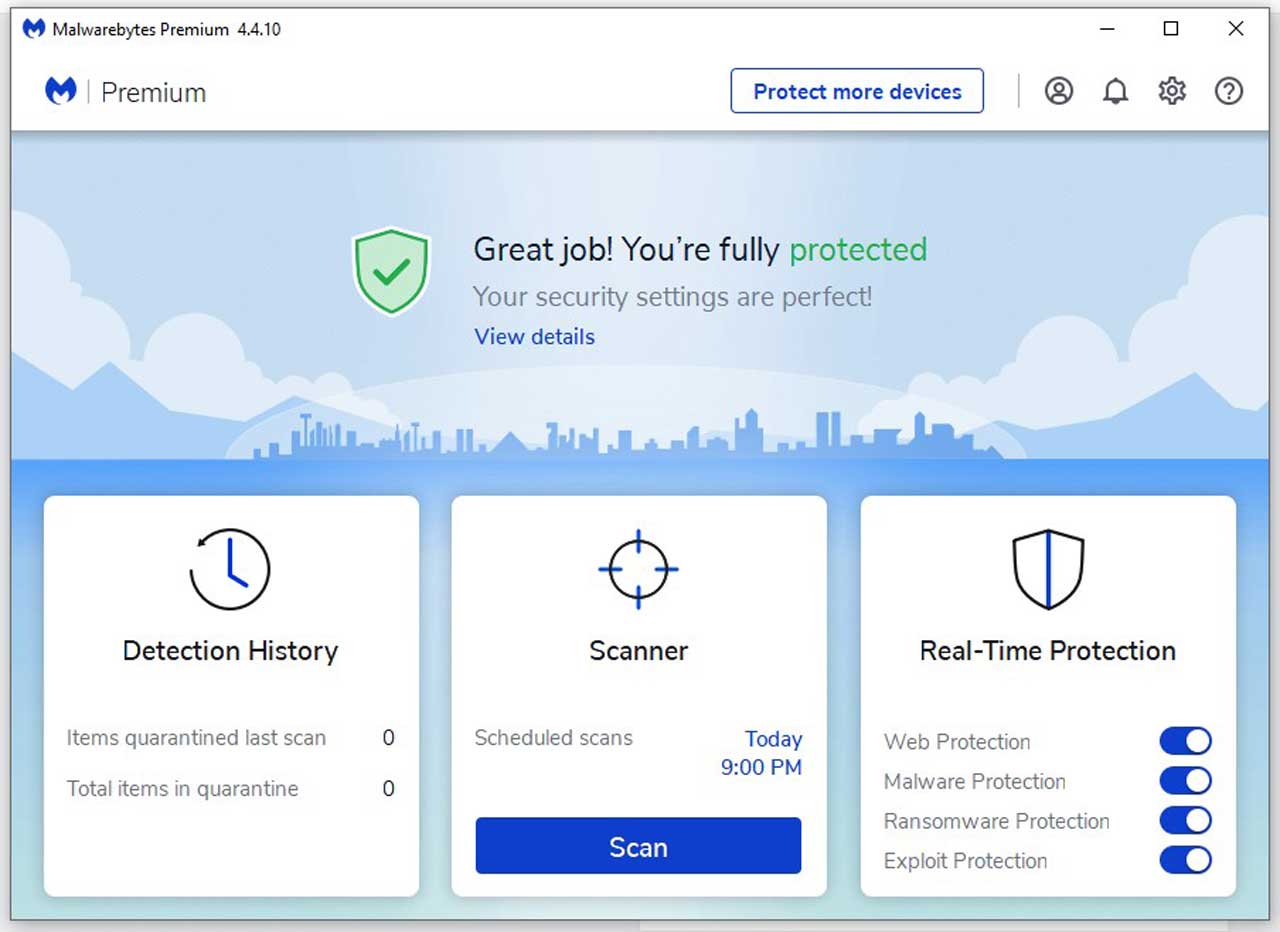Open the Today 9:00 PM scheduled scan link
Viewport: 1280px width, 932px height.
tap(762, 753)
